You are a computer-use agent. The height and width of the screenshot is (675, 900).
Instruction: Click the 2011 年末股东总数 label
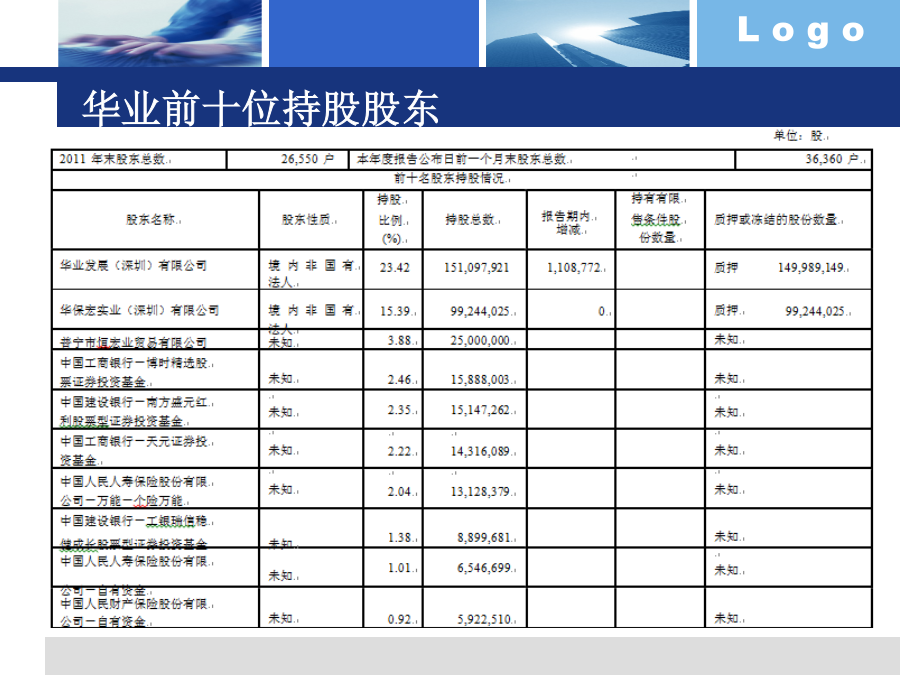112,159
